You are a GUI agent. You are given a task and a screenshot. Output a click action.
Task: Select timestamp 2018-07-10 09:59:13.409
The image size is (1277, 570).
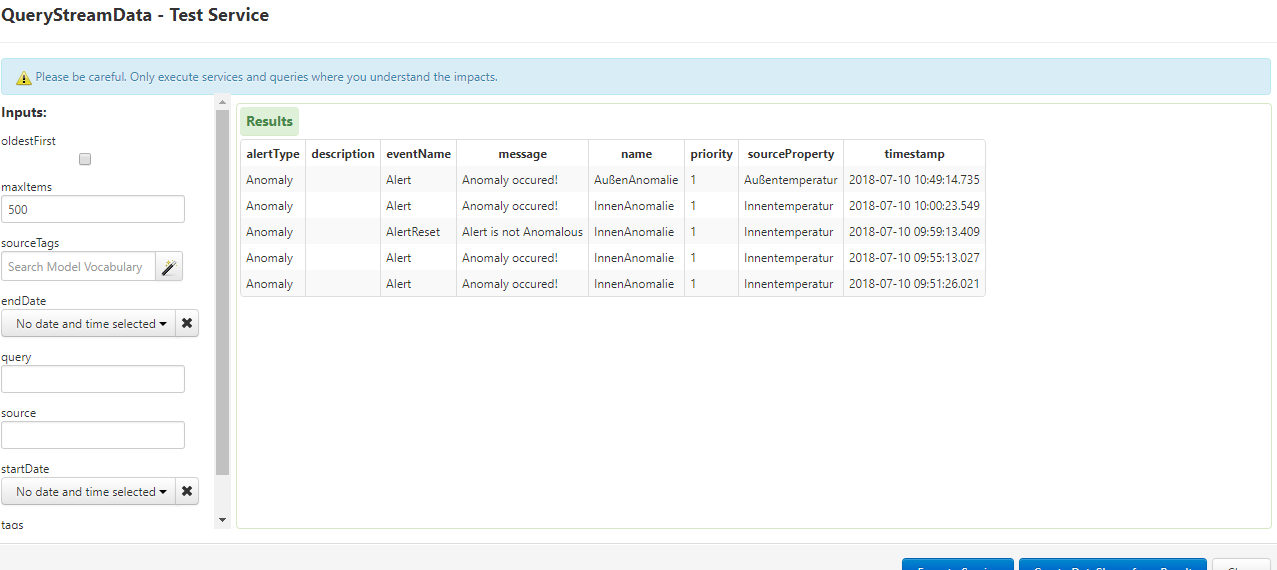pyautogui.click(x=914, y=232)
